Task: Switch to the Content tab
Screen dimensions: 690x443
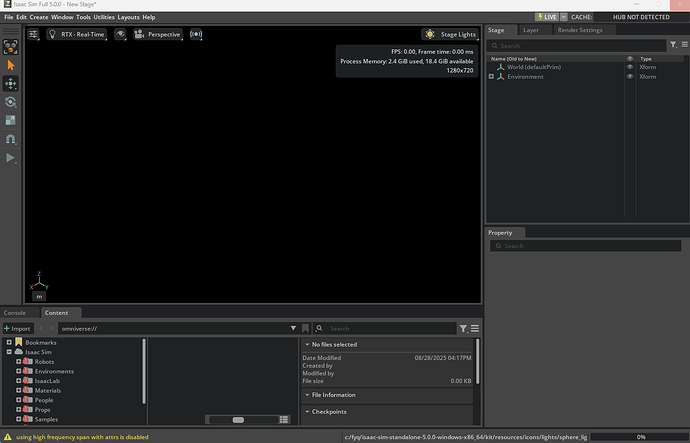Action: pyautogui.click(x=56, y=313)
